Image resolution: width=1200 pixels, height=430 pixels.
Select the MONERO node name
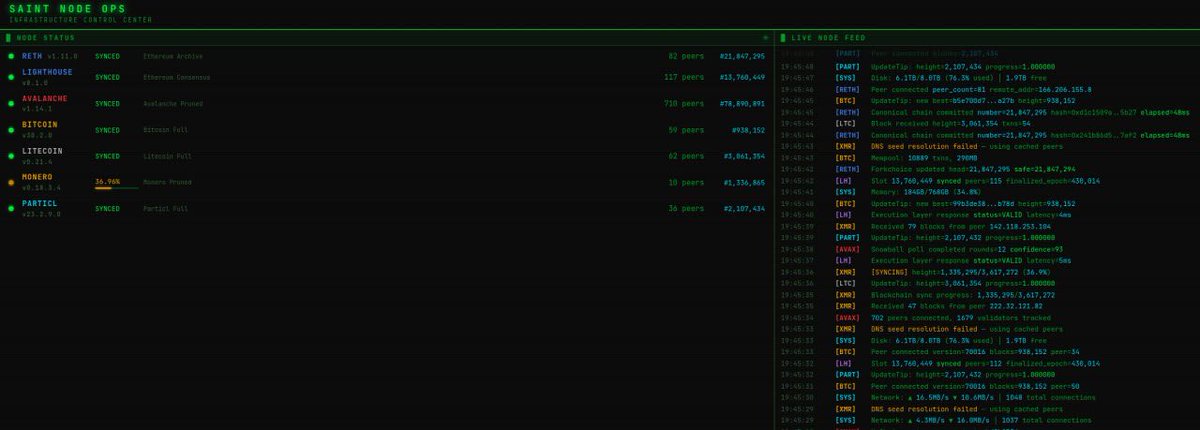tap(37, 177)
